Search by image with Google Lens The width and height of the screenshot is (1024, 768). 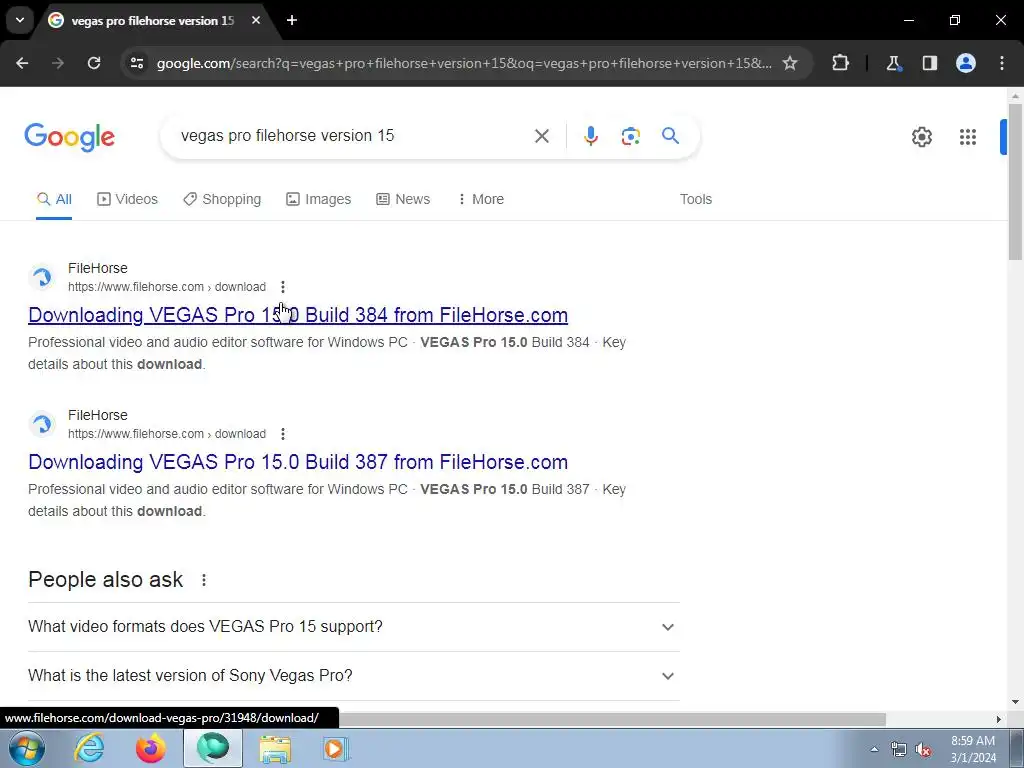coord(630,136)
